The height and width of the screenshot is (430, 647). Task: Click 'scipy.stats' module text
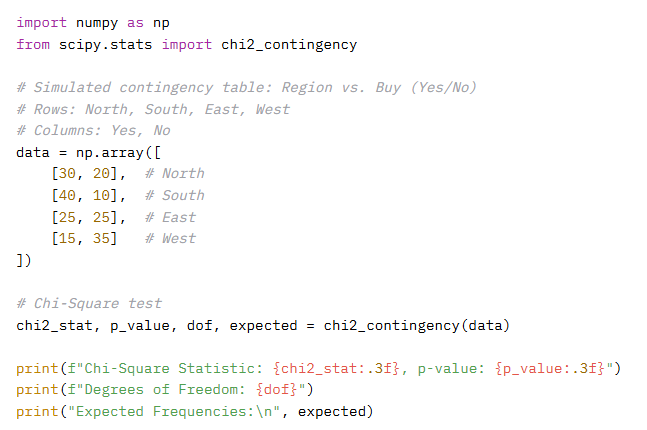(106, 45)
